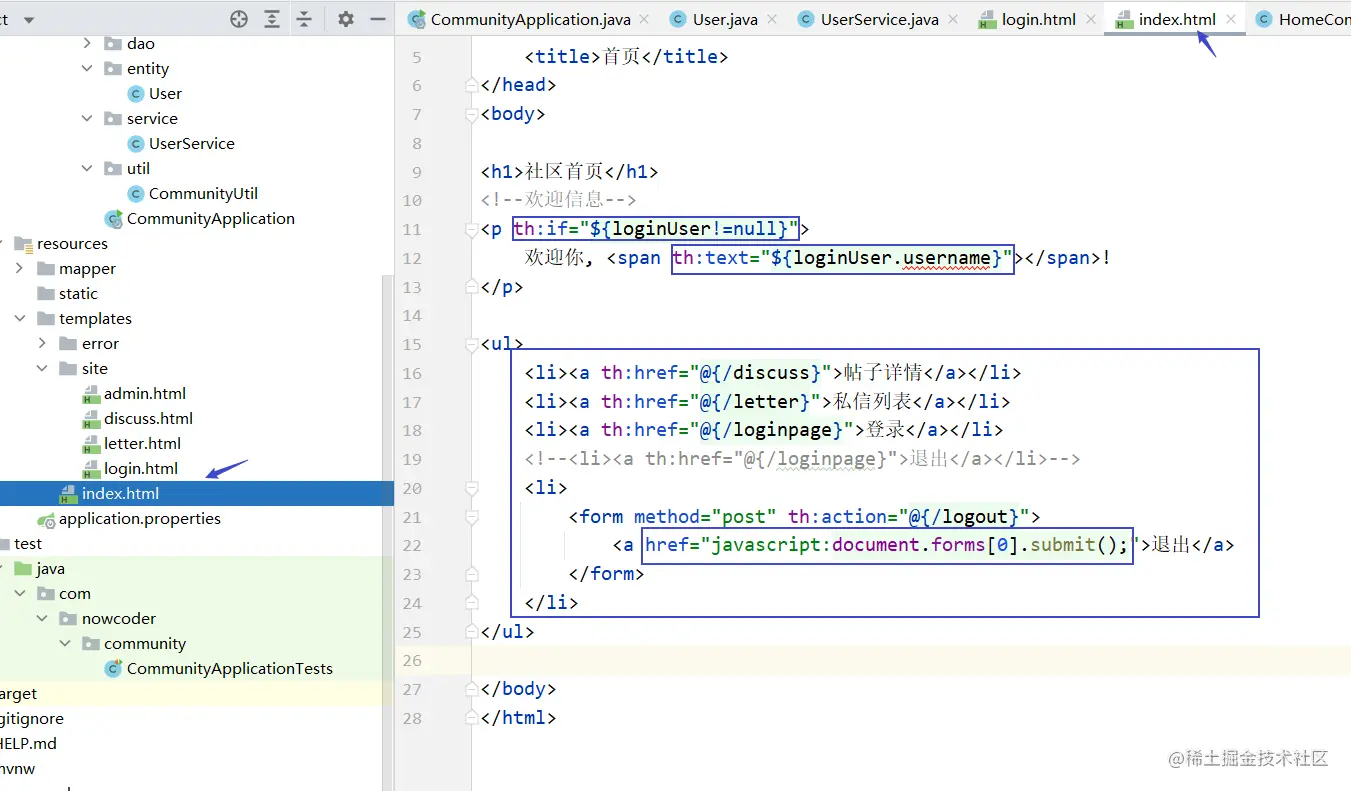This screenshot has width=1351, height=791.
Task: Open CommunityApplication in project tree
Action: point(210,218)
